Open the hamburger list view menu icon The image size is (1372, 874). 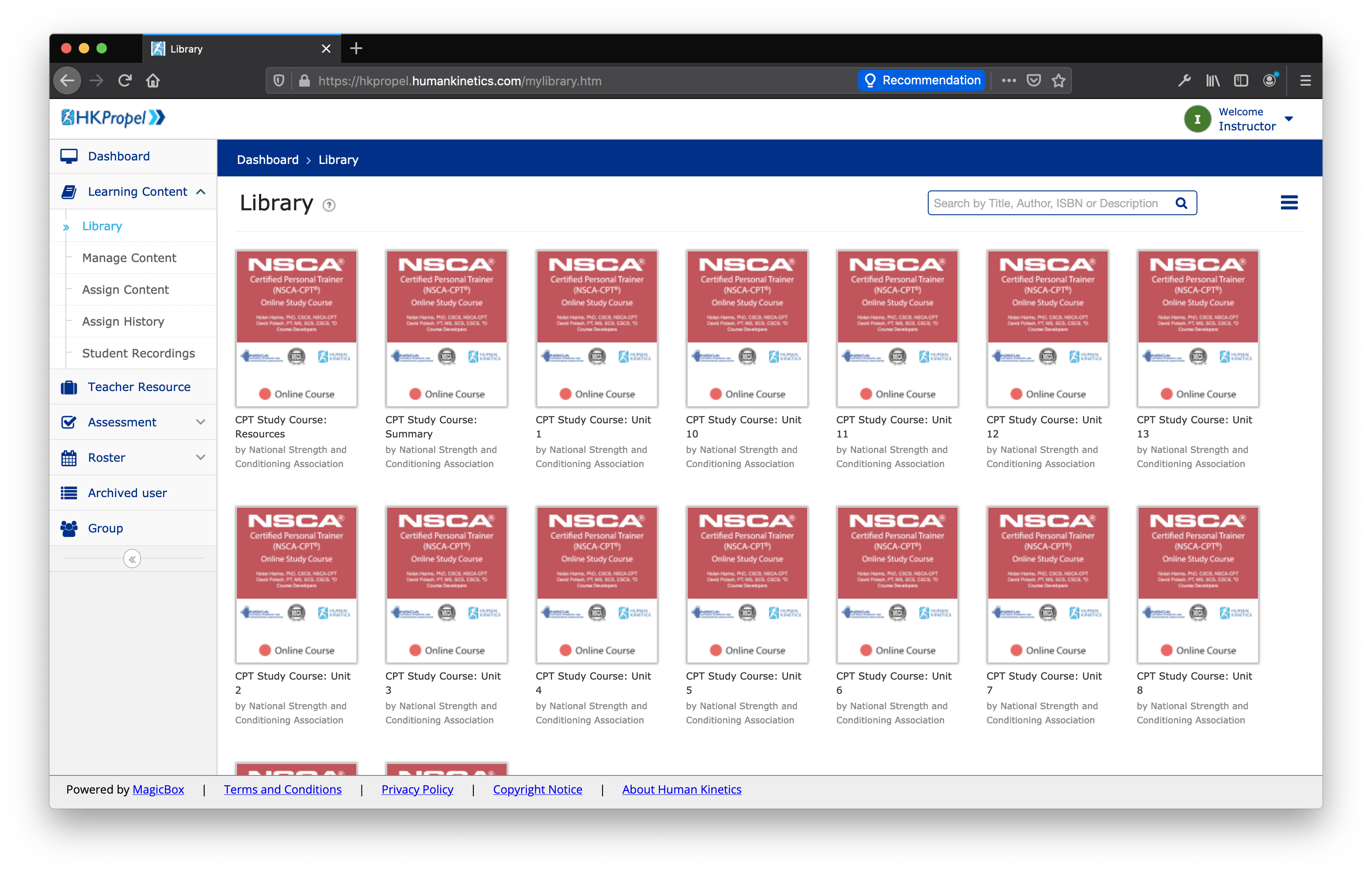pyautogui.click(x=1289, y=203)
